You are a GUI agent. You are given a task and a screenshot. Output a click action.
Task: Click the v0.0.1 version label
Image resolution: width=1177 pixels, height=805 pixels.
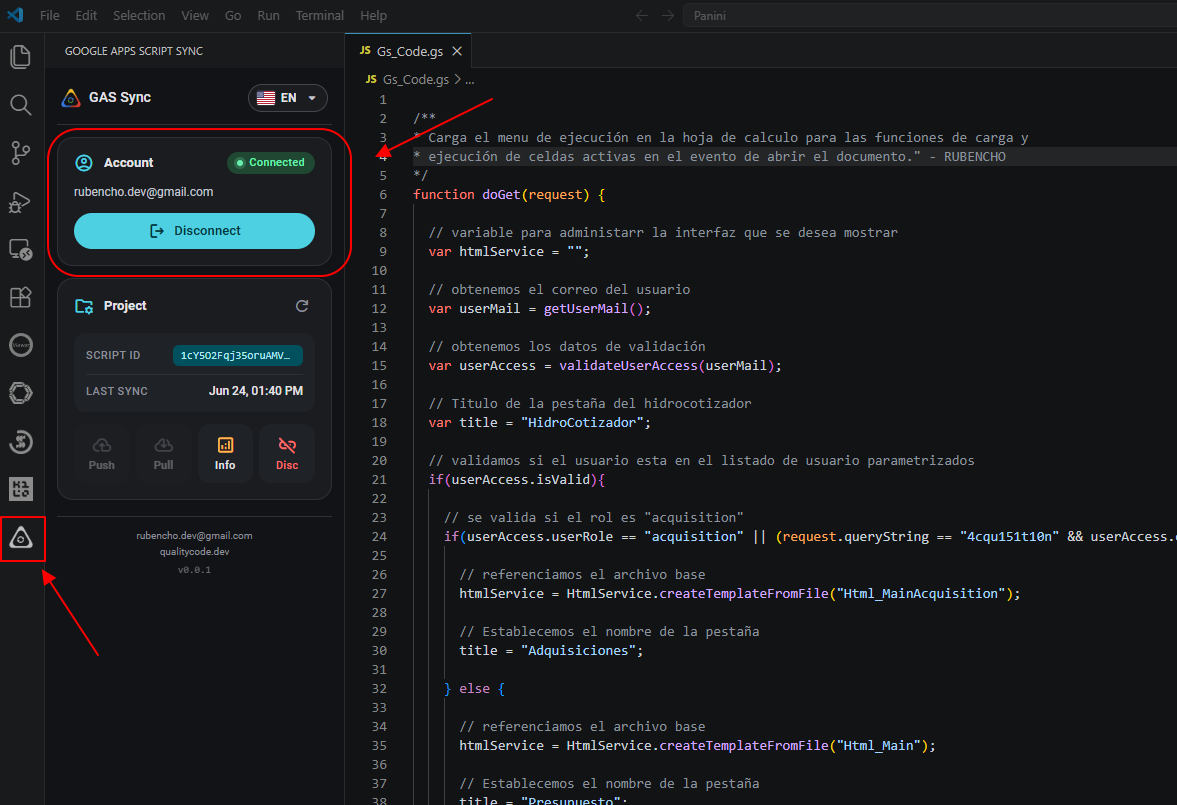click(x=194, y=570)
